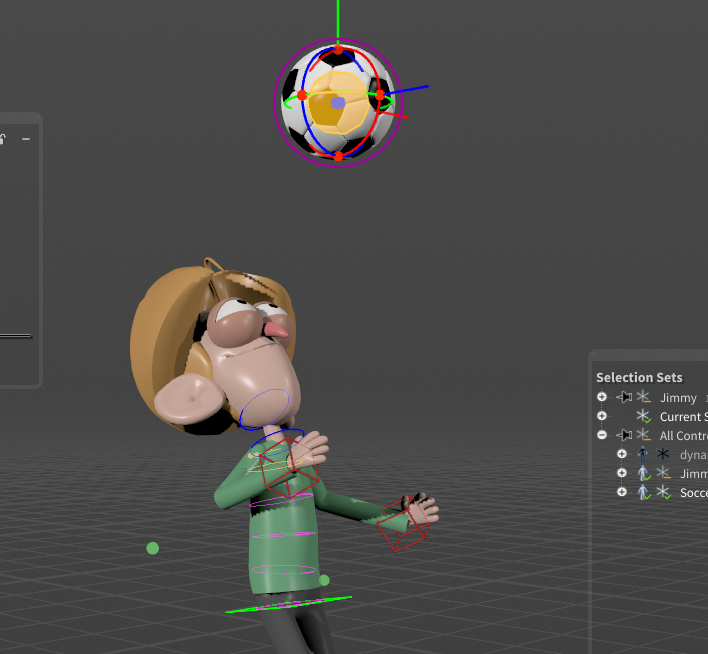Click the red dot at bottom of ball
Image resolution: width=708 pixels, height=654 pixels.
tap(338, 156)
